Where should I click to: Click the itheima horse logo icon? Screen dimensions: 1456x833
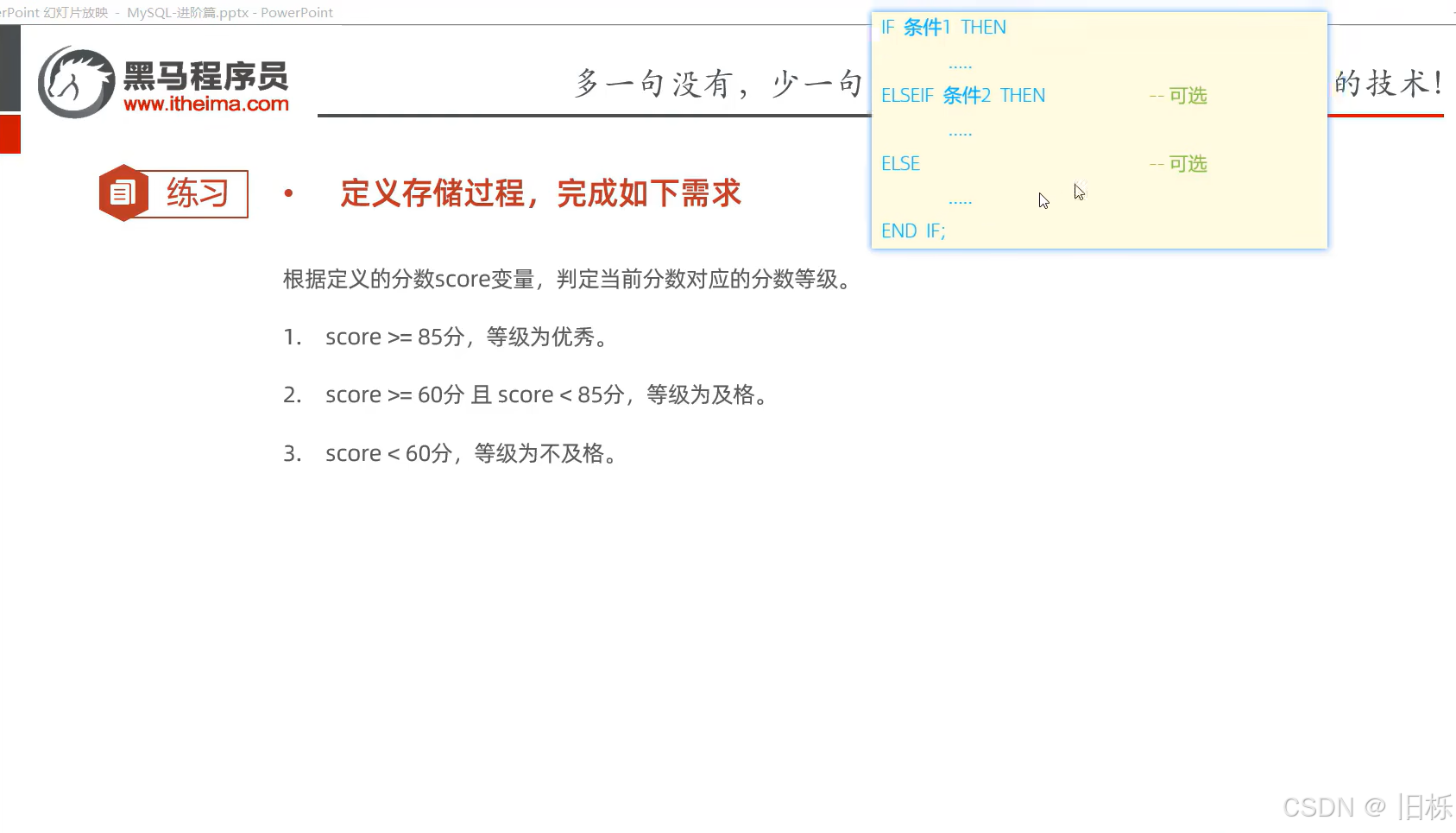point(76,83)
